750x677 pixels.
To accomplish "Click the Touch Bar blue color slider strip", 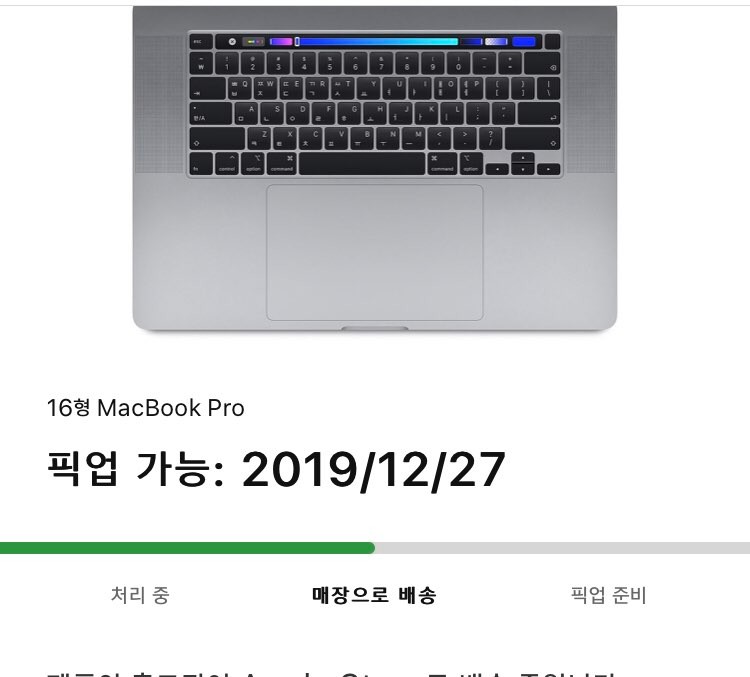I will (x=376, y=42).
